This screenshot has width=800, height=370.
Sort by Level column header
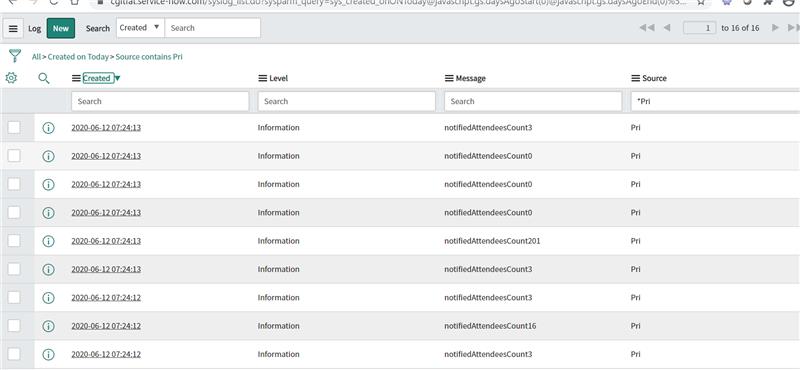[x=279, y=78]
